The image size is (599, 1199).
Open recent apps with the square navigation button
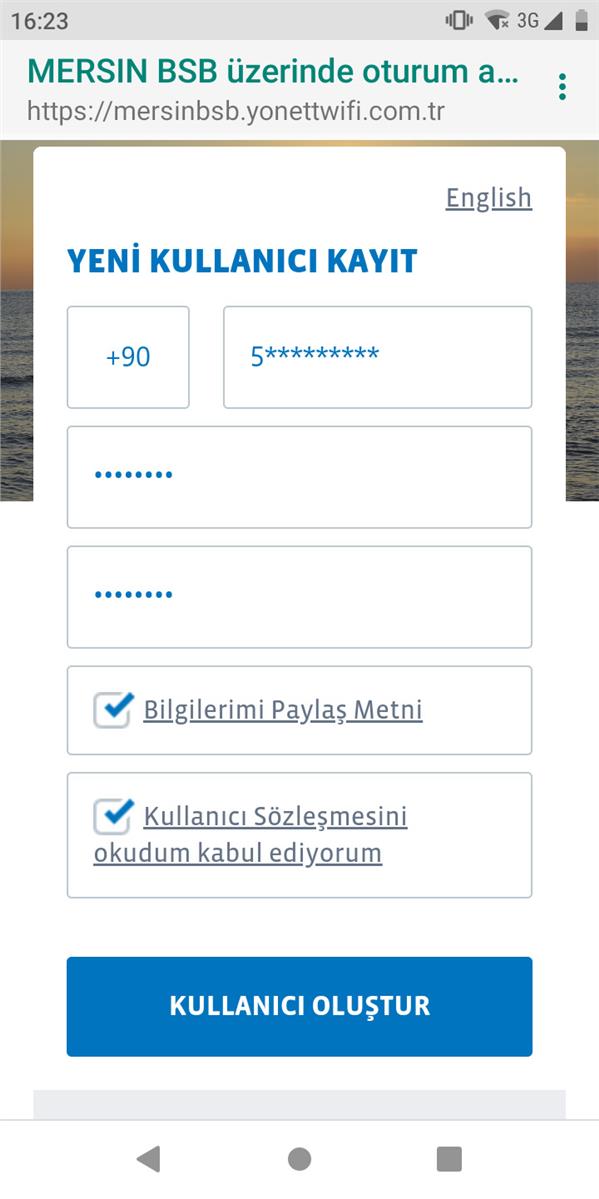click(x=448, y=1158)
